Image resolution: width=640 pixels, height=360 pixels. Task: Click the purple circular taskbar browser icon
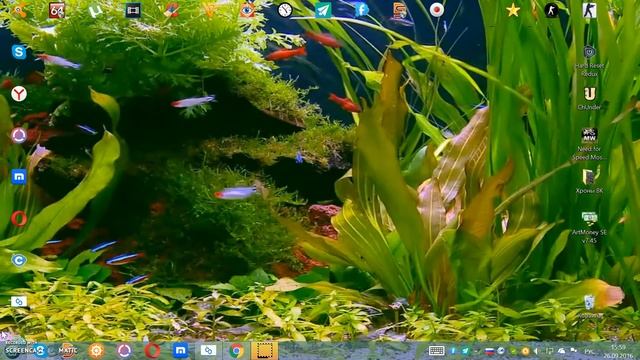[124, 351]
